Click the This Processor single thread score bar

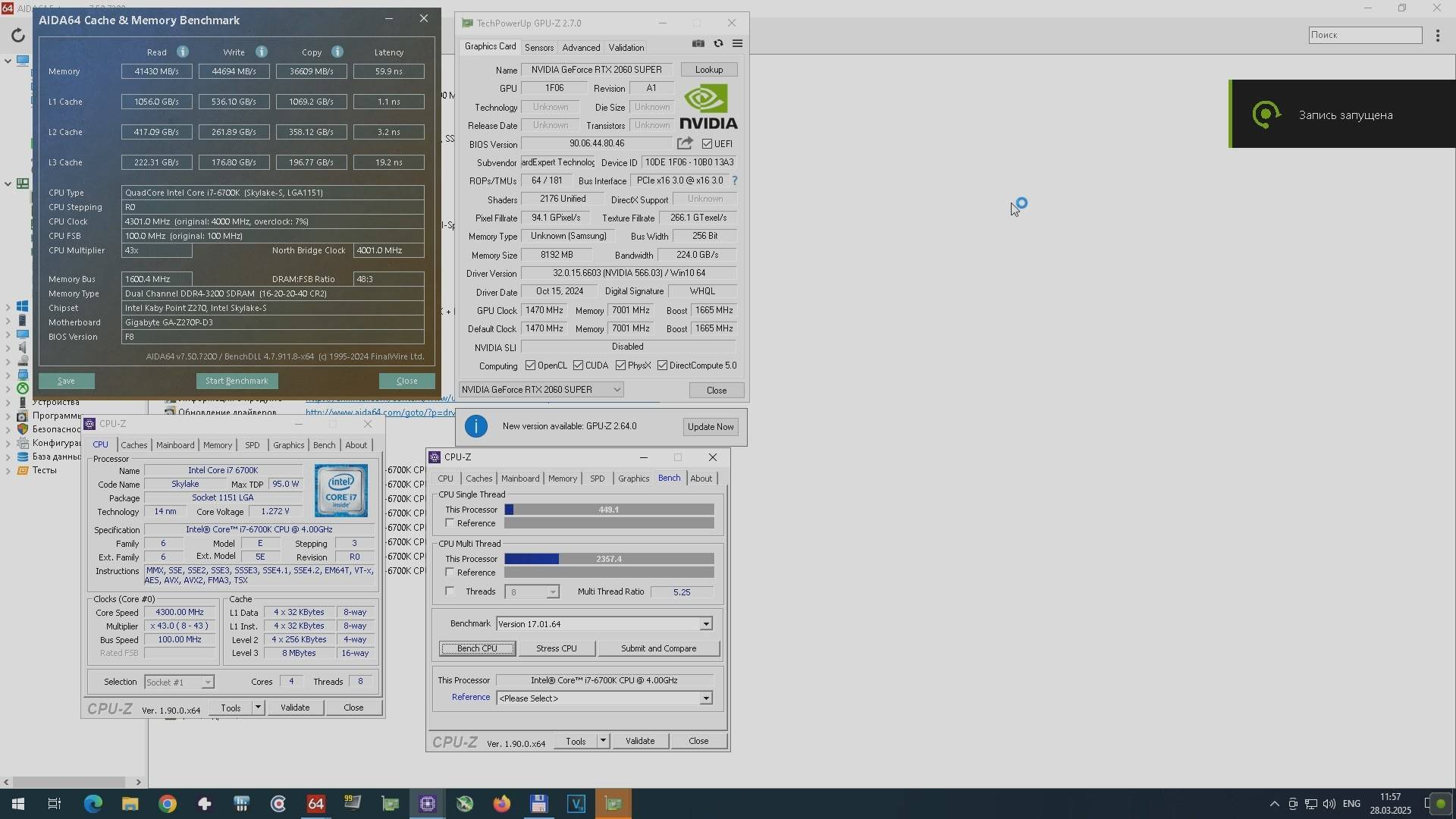point(609,510)
